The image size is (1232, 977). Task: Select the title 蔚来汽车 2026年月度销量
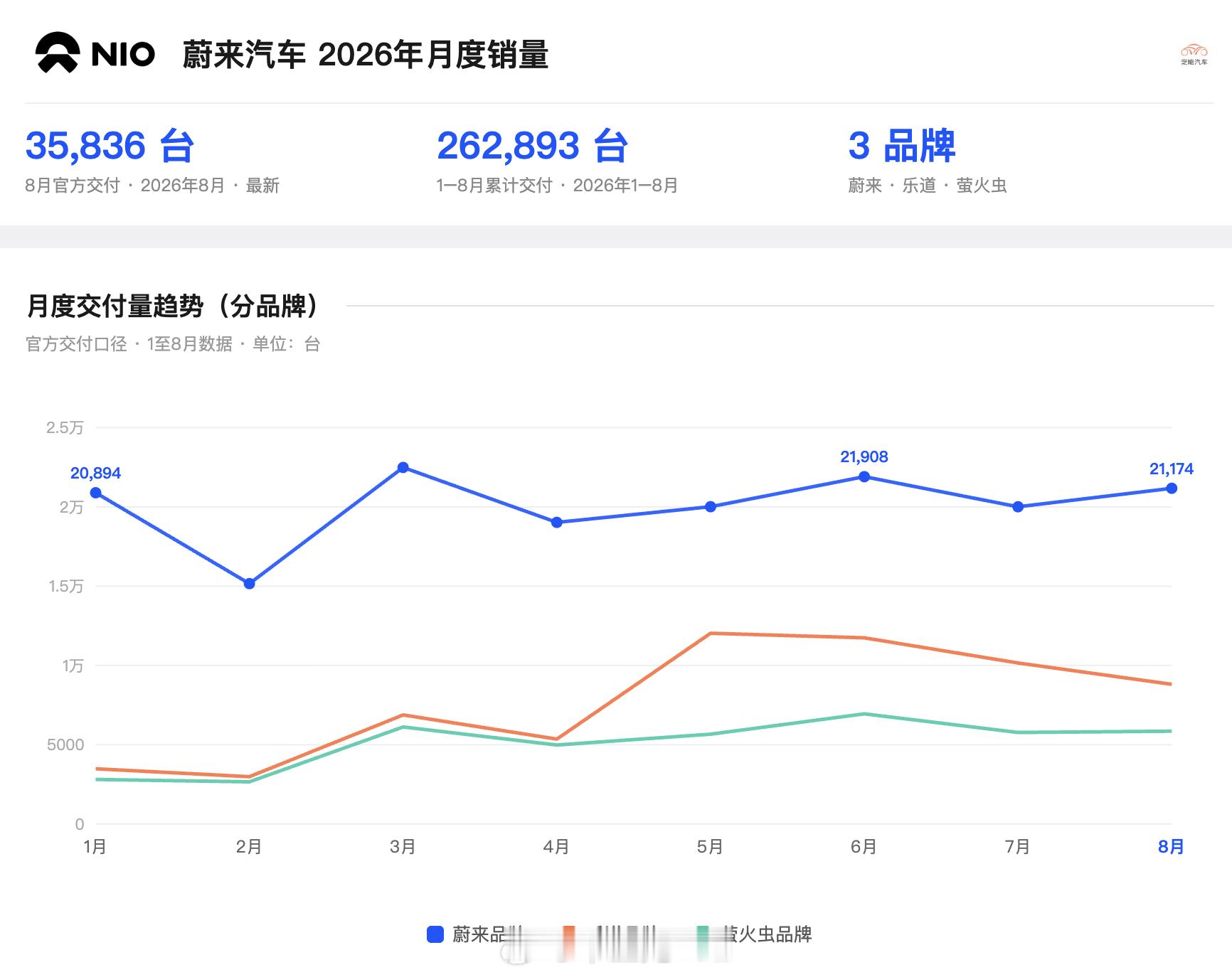(365, 55)
